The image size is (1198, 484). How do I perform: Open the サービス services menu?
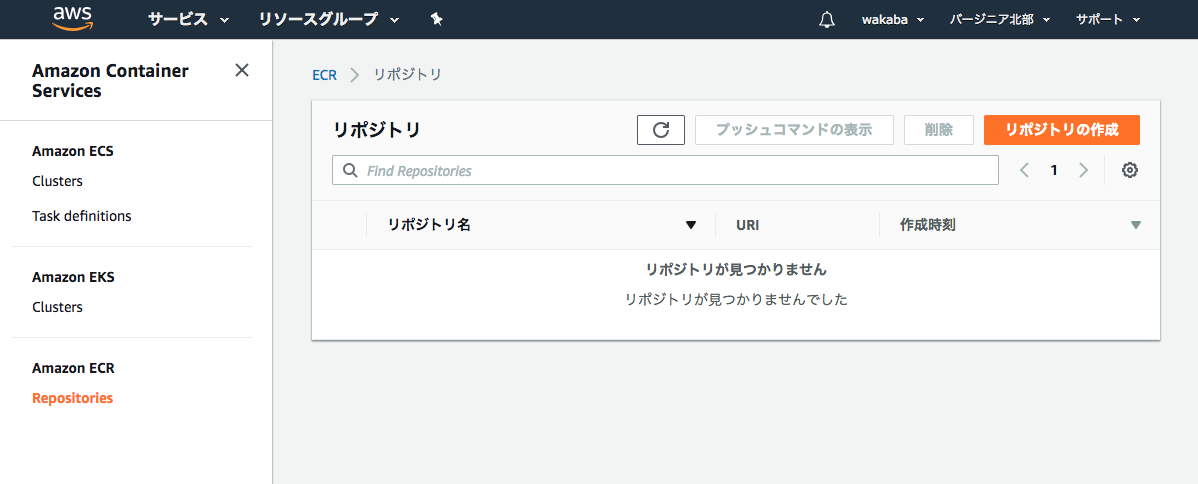[188, 20]
